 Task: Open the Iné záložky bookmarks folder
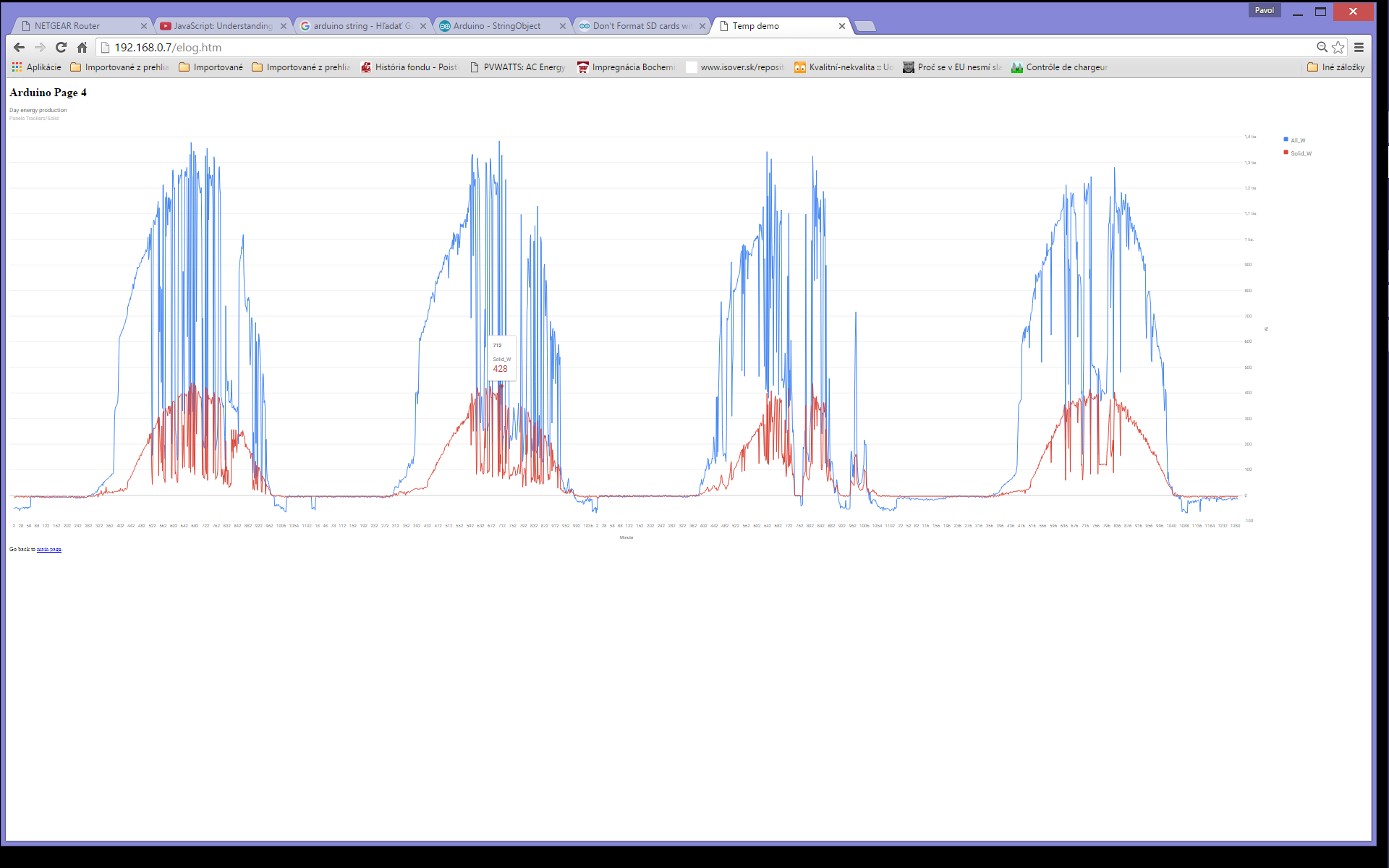[x=1335, y=67]
